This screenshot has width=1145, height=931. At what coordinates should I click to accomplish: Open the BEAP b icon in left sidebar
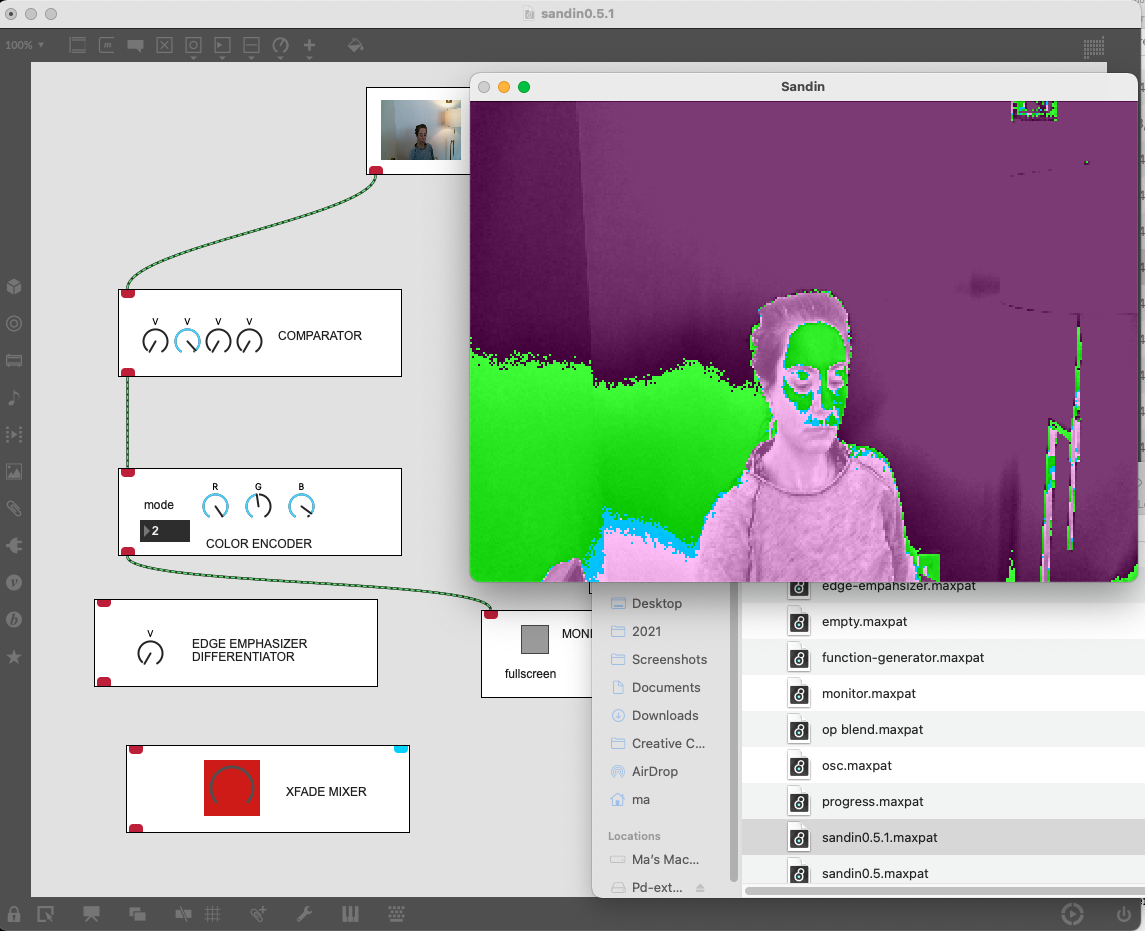tap(14, 619)
